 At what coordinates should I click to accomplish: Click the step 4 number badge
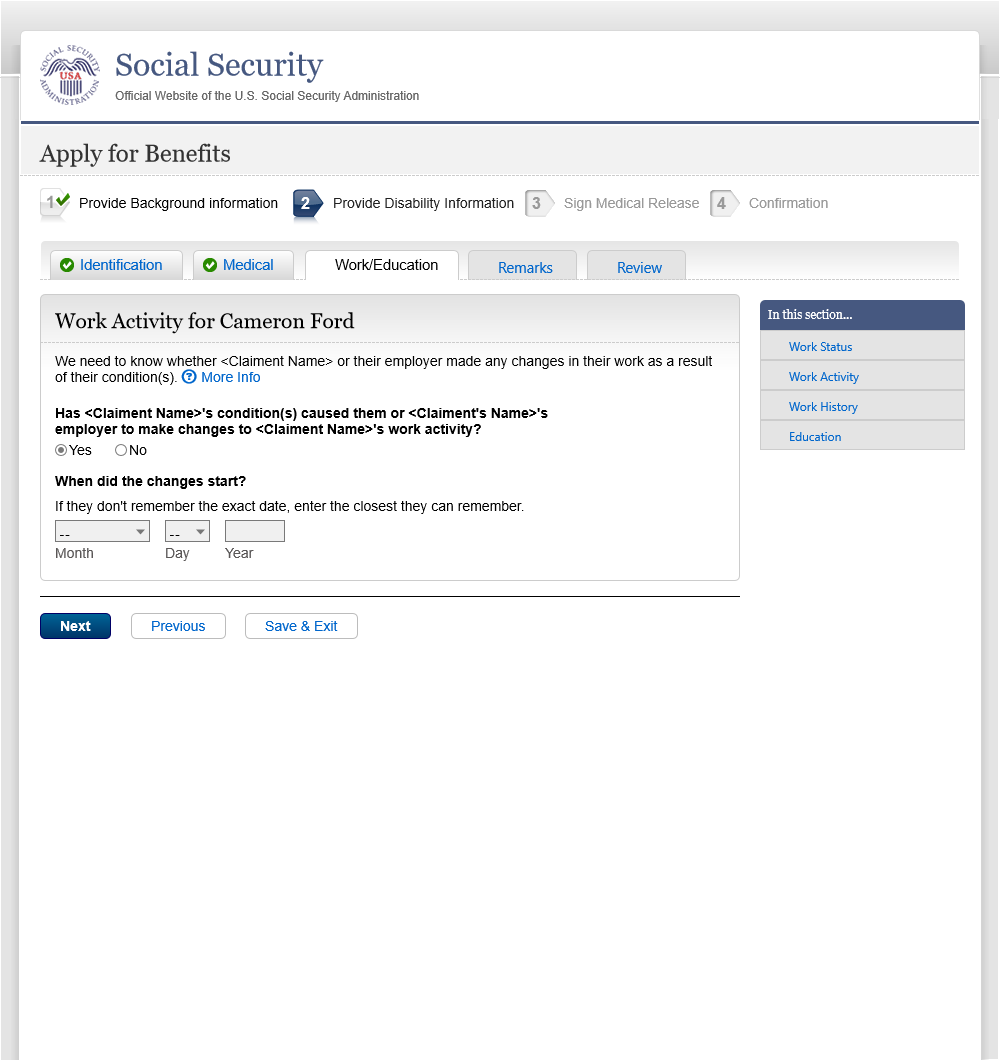[721, 203]
